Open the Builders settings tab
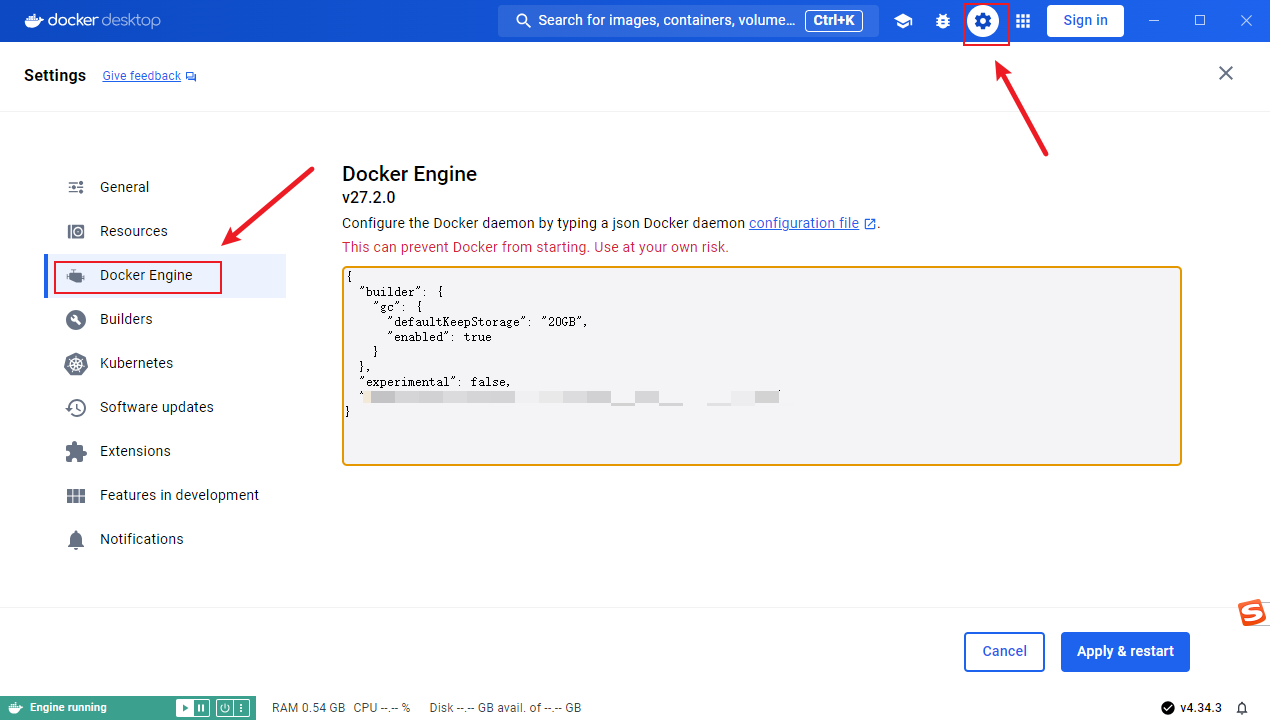Image resolution: width=1270 pixels, height=720 pixels. click(165, 319)
